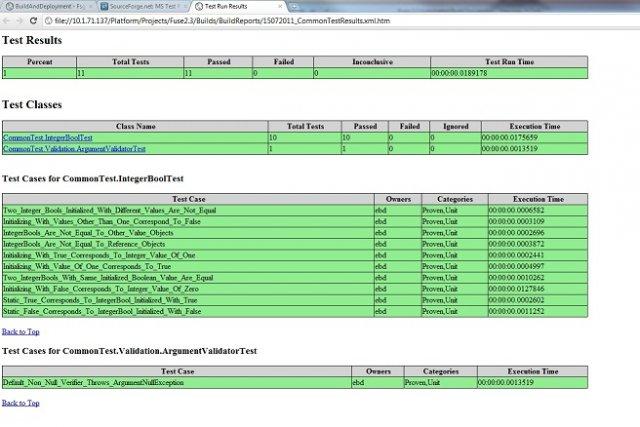Click the SourceForge.net tab favicon

tap(105, 6)
